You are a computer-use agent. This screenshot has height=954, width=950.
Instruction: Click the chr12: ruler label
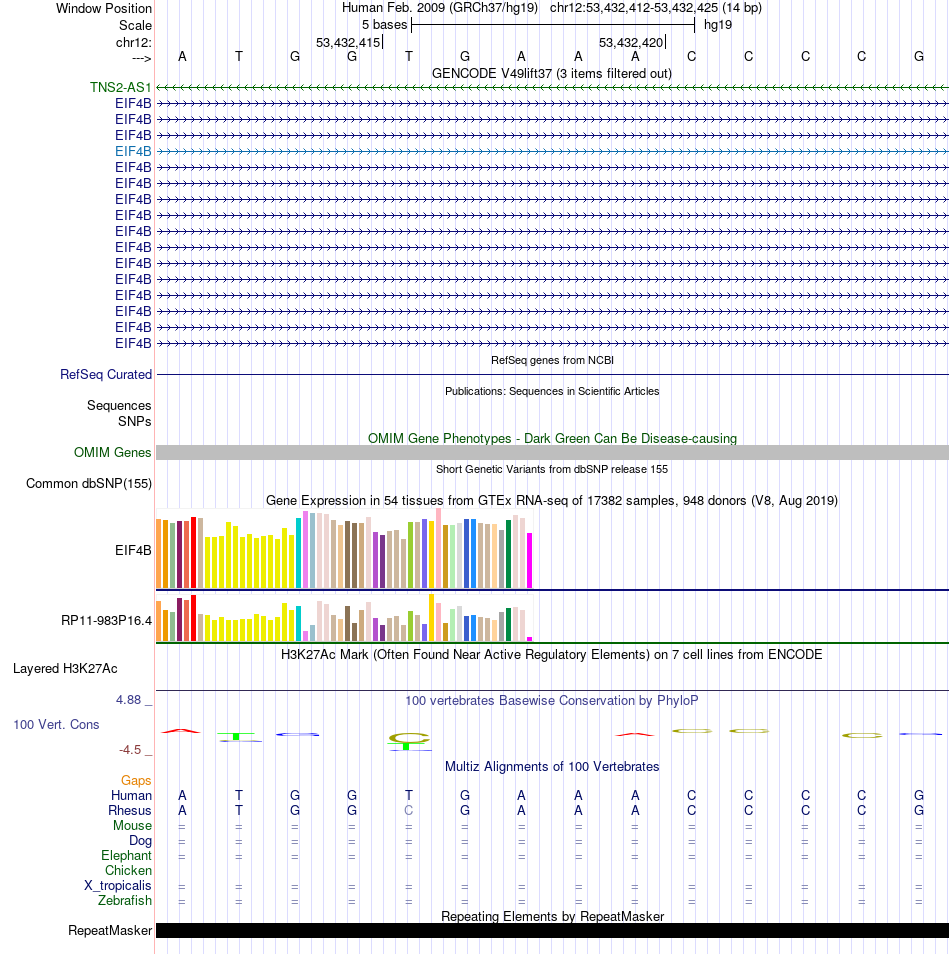coord(134,43)
